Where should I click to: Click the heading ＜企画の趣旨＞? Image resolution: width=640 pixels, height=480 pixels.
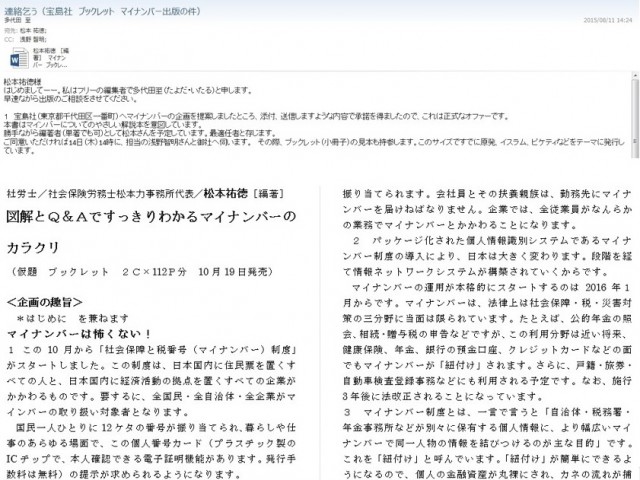[44, 302]
